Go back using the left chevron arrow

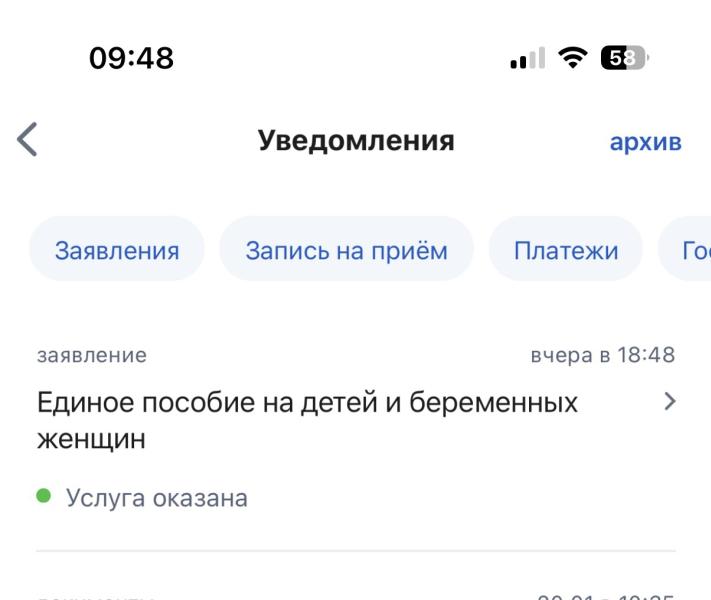tap(27, 139)
